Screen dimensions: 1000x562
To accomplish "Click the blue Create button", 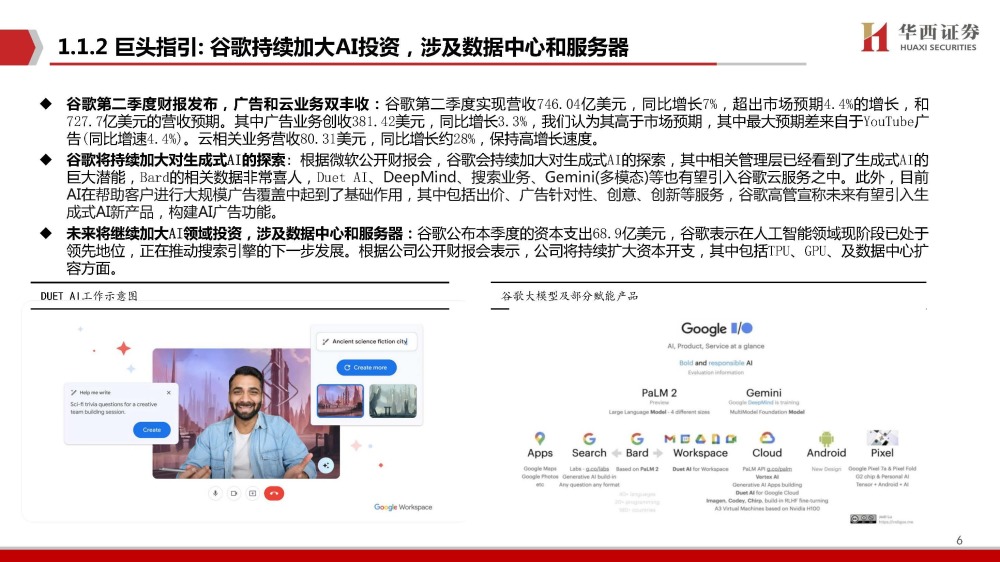I will 152,430.
